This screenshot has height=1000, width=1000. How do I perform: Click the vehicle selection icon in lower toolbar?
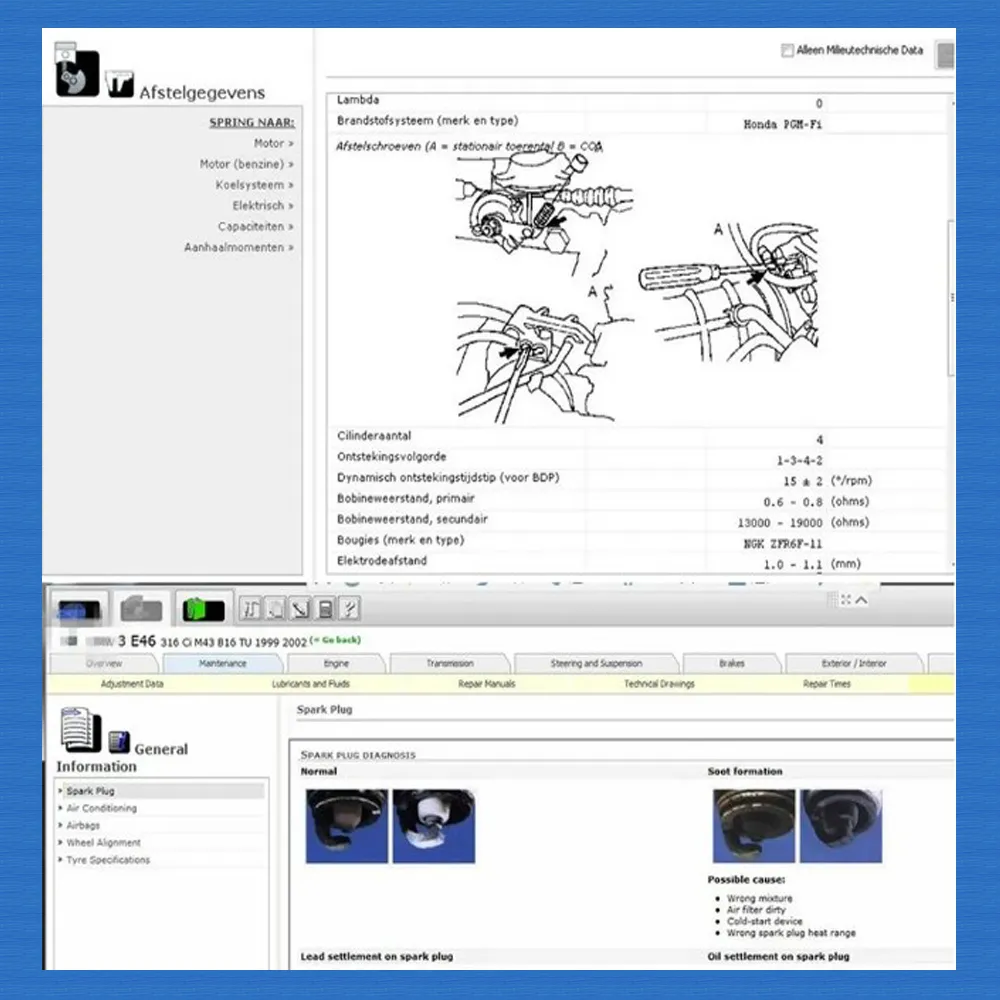pos(80,608)
